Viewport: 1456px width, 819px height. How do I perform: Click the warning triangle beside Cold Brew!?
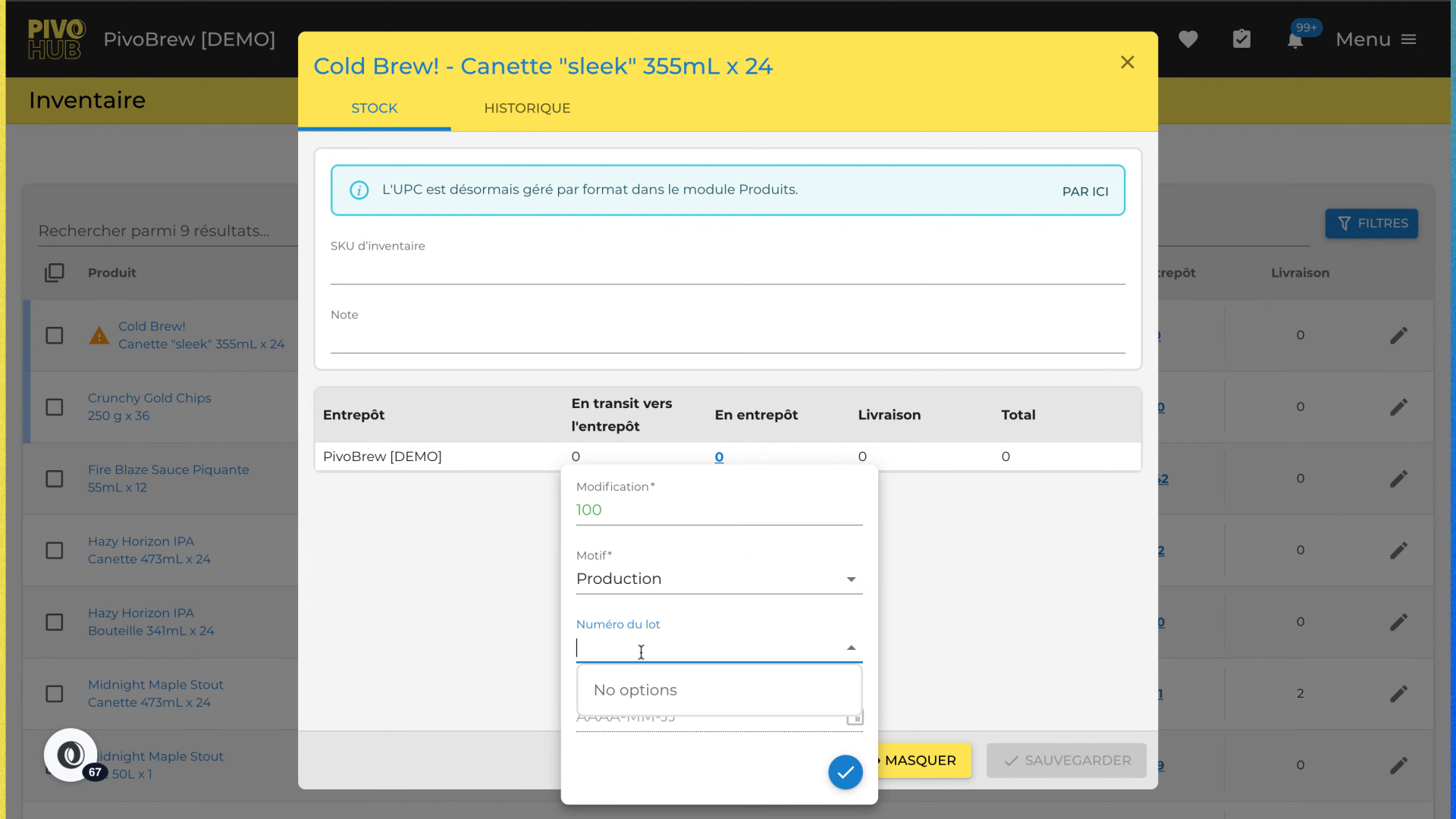point(99,336)
